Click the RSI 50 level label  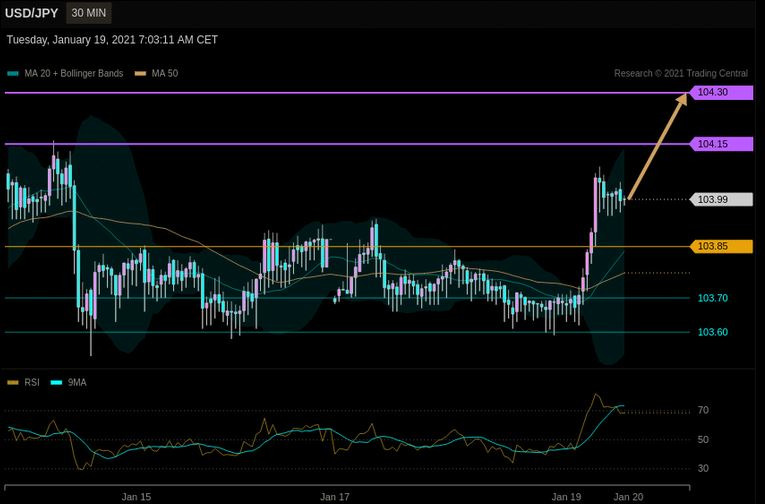(x=703, y=440)
